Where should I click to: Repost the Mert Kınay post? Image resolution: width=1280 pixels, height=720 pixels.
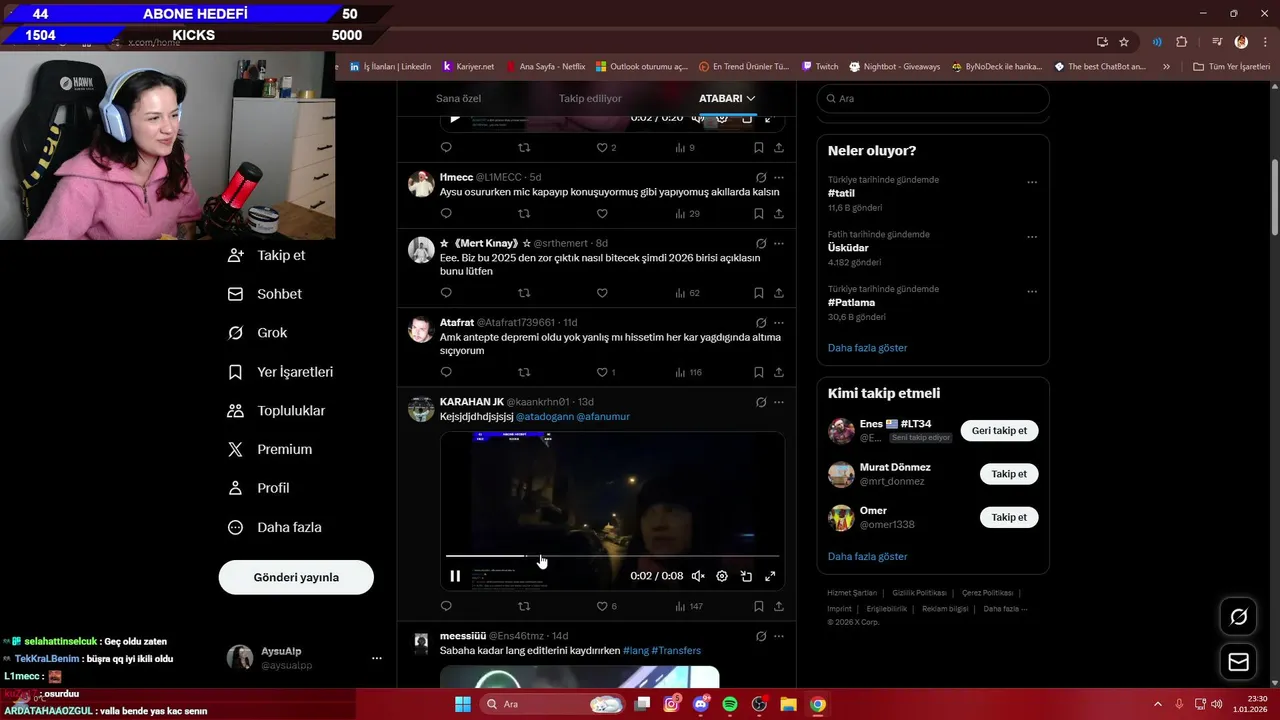524,293
